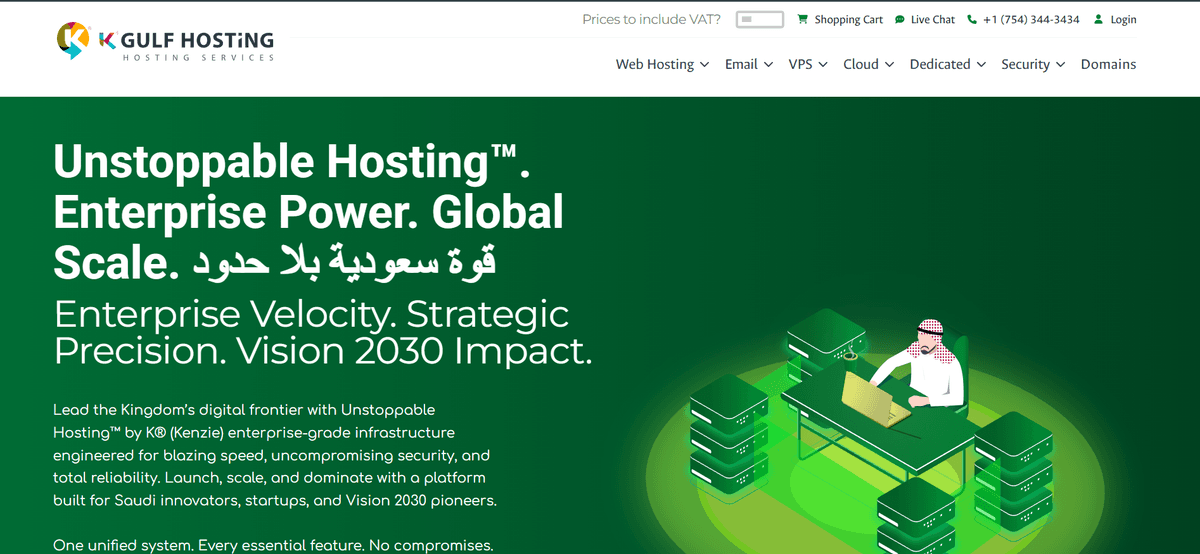Expand the Email menu chevron
Image resolution: width=1200 pixels, height=554 pixels.
coord(768,64)
